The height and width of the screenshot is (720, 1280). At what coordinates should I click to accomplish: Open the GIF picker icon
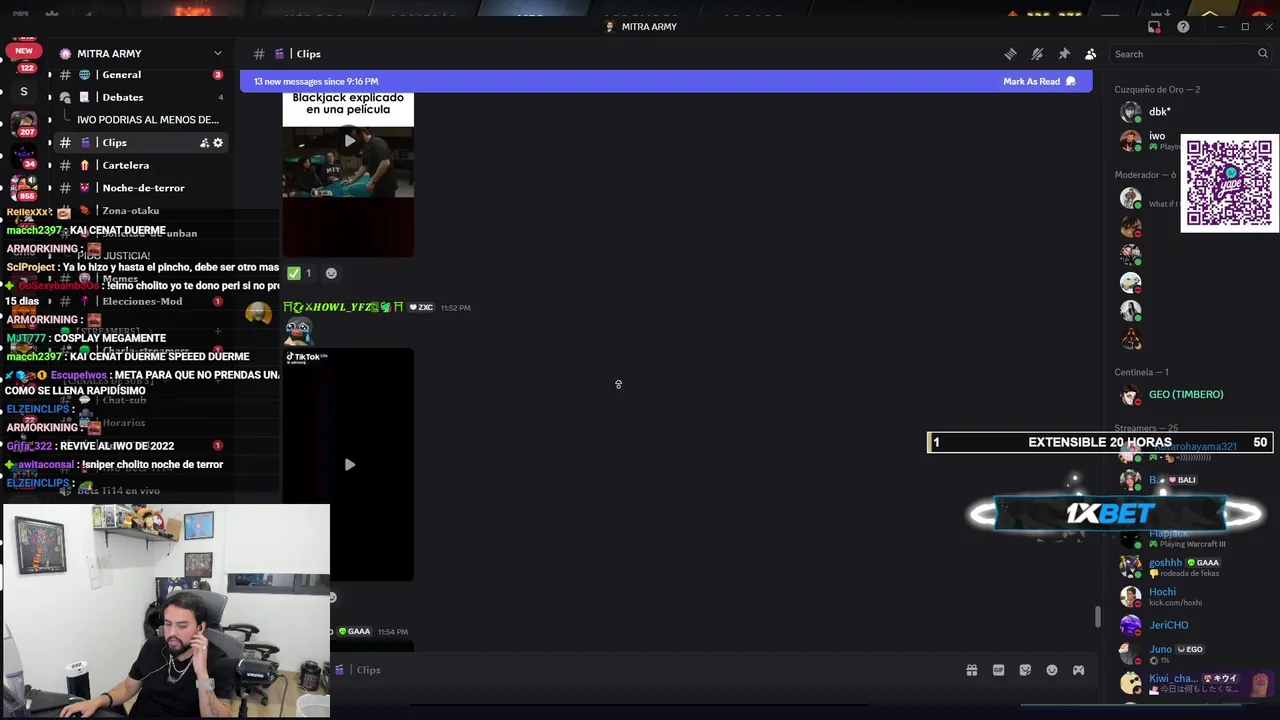click(998, 670)
